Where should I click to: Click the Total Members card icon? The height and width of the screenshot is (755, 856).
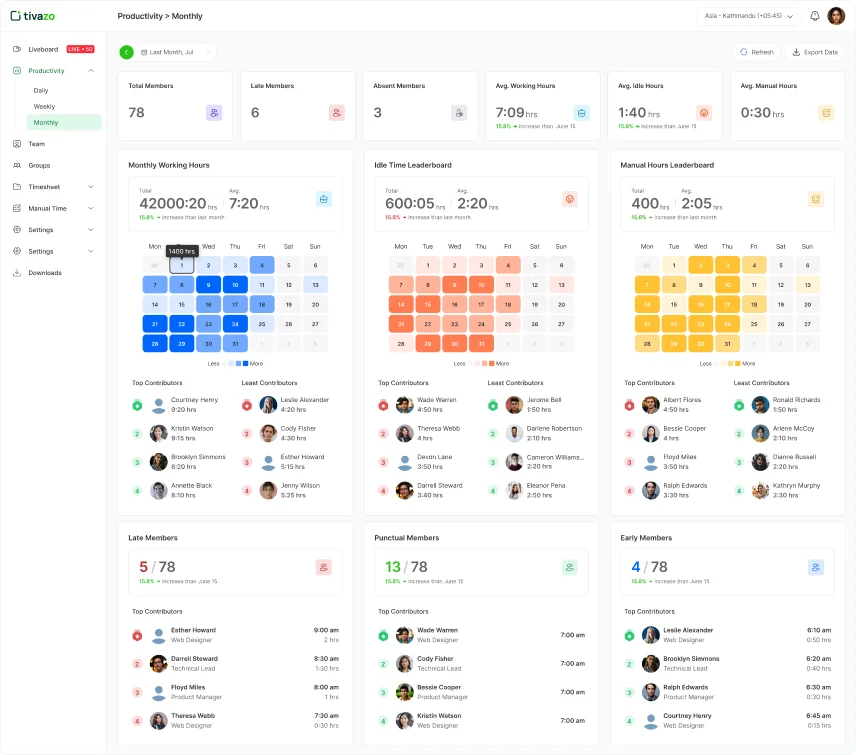(x=214, y=113)
